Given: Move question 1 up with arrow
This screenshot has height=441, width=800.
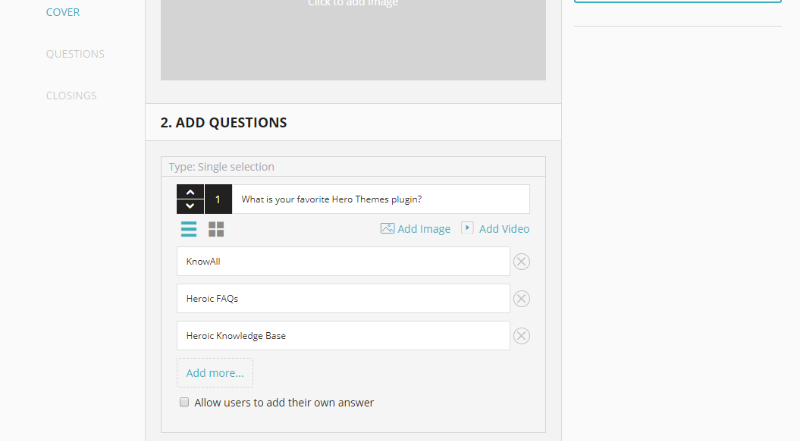Looking at the screenshot, I should pos(190,192).
